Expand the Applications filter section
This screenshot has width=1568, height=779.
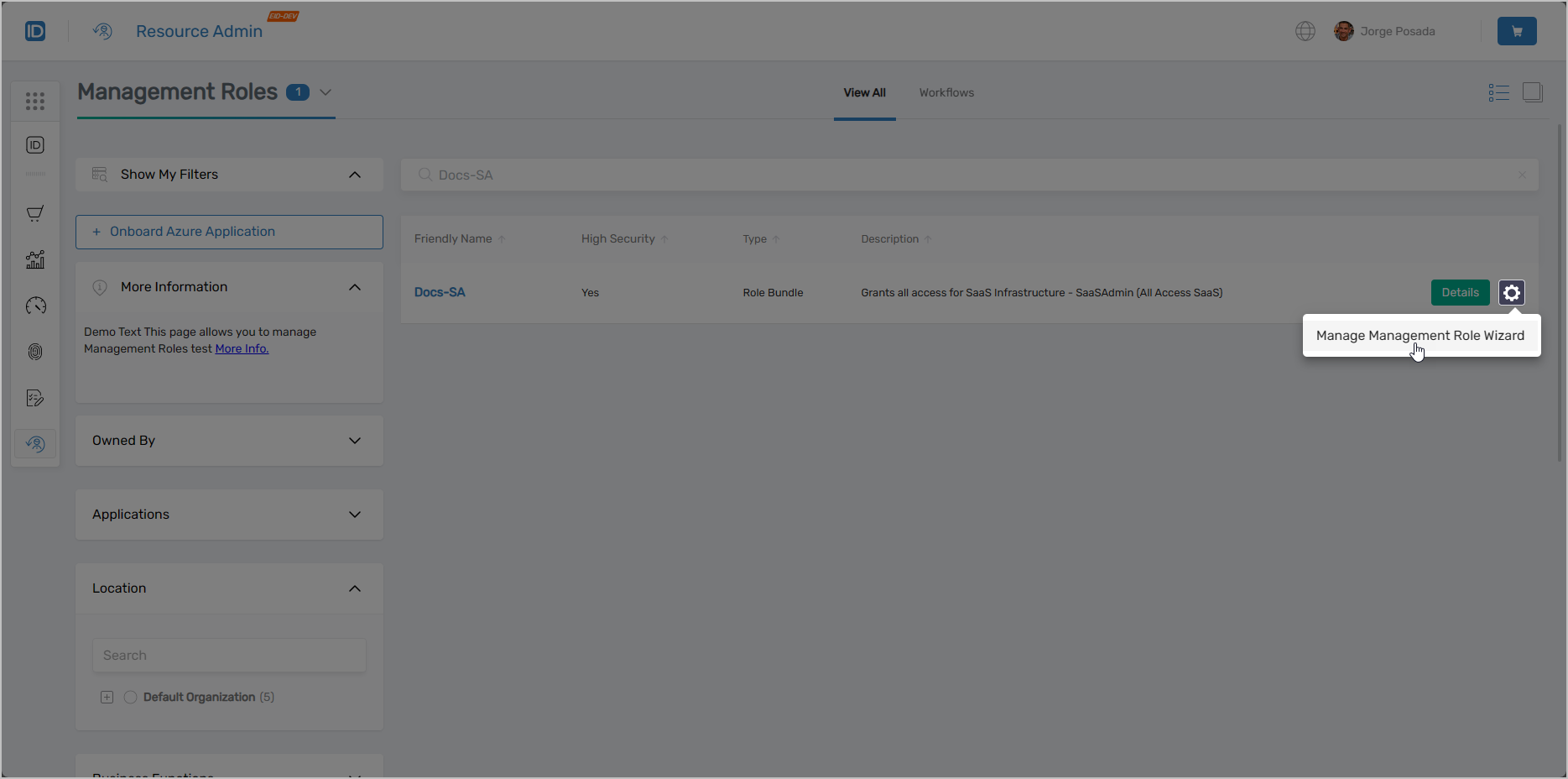coord(354,514)
